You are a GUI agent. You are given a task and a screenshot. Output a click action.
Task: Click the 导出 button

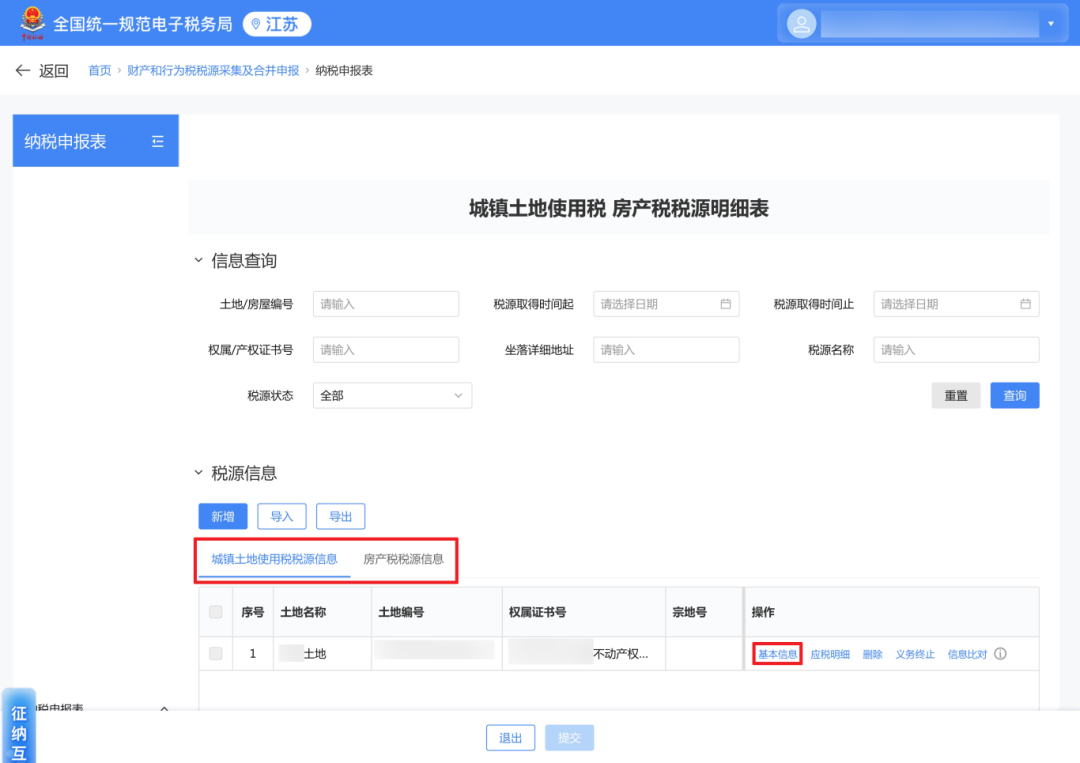click(x=340, y=516)
